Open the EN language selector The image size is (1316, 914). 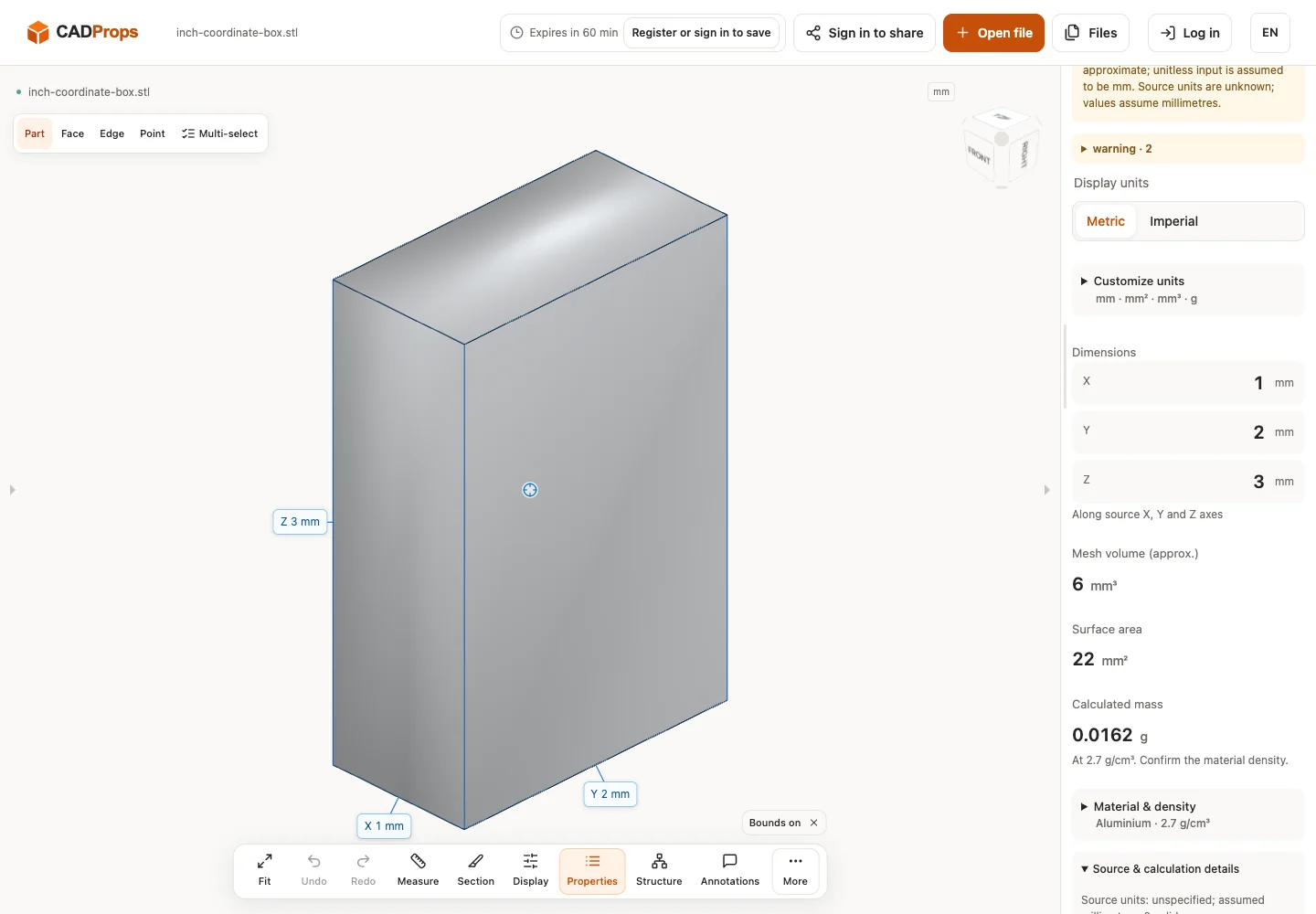(1269, 33)
